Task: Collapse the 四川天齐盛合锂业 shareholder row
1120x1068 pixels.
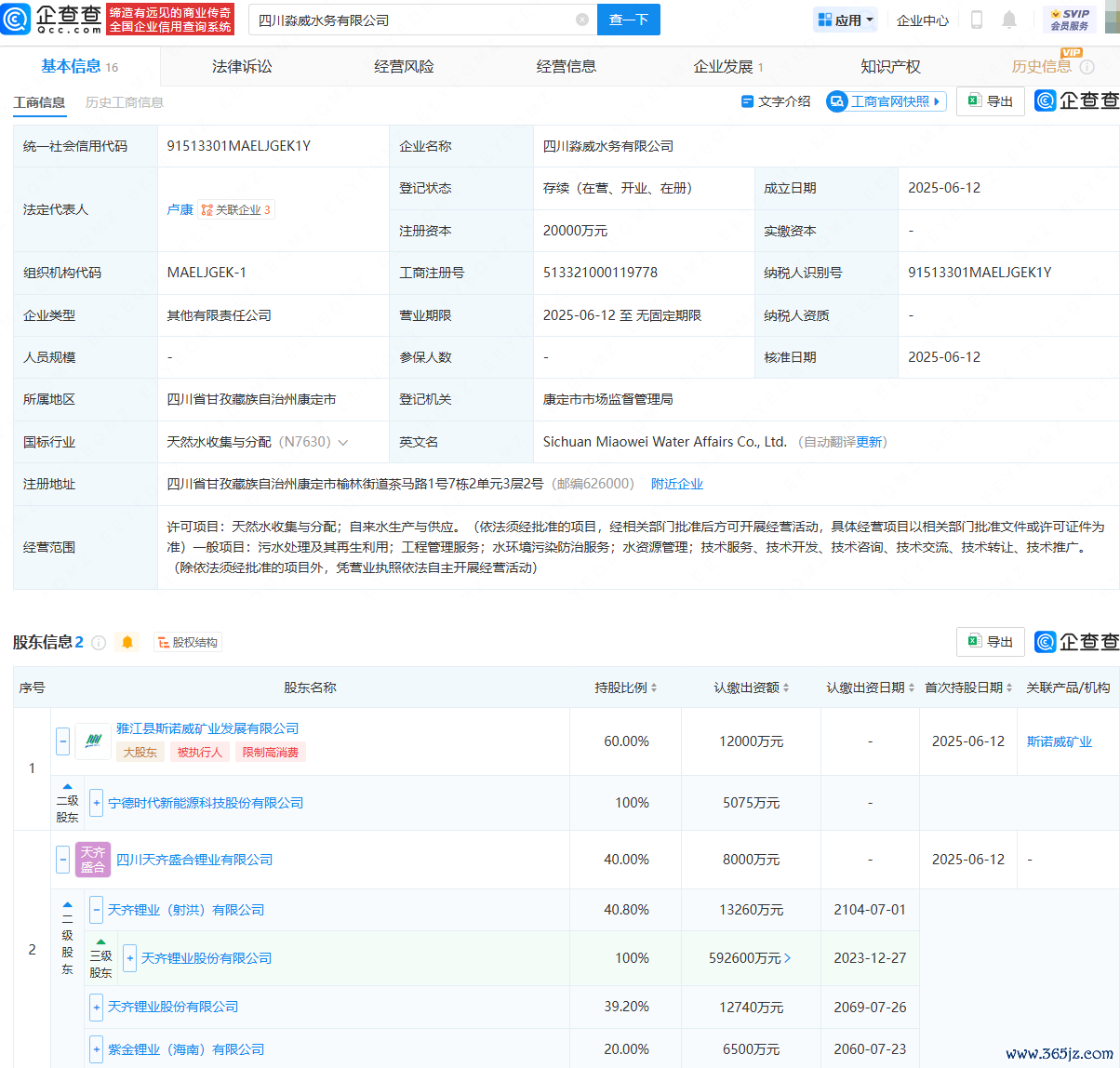Action: (x=63, y=860)
